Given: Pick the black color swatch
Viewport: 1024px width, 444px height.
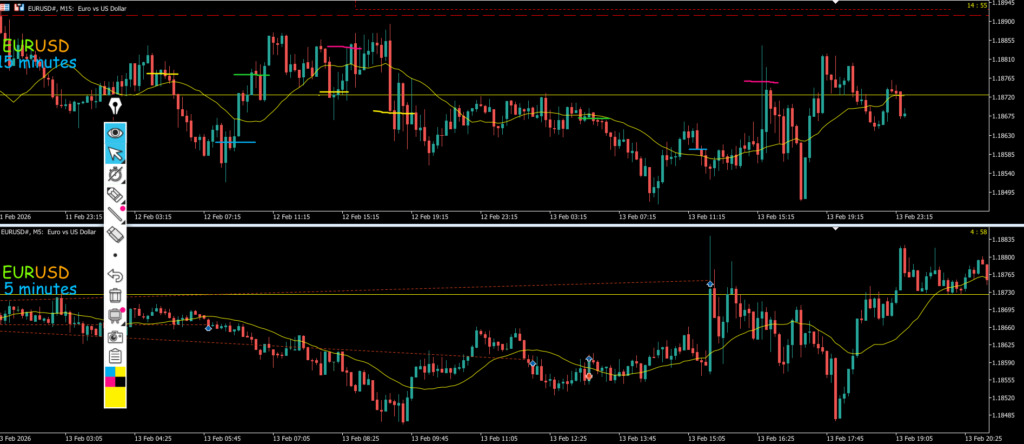Looking at the screenshot, I should click(x=122, y=381).
